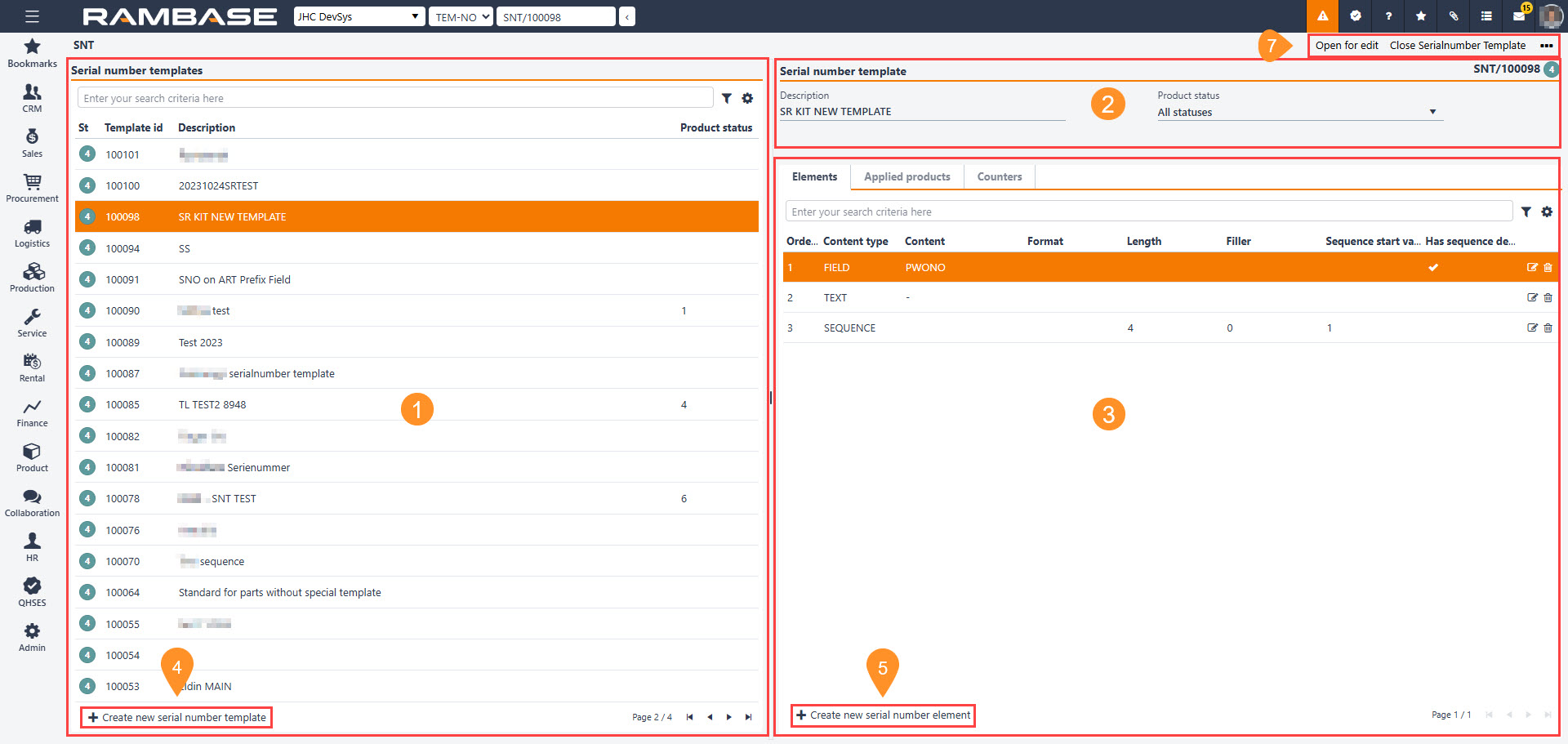Open the Procurement module in sidebar

point(32,188)
